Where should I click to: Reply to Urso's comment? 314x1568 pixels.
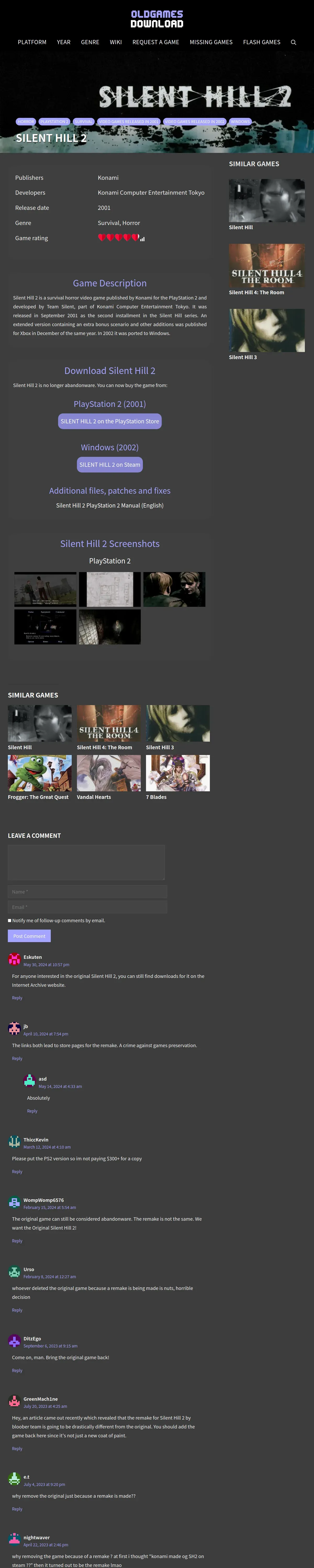pos(17,1310)
